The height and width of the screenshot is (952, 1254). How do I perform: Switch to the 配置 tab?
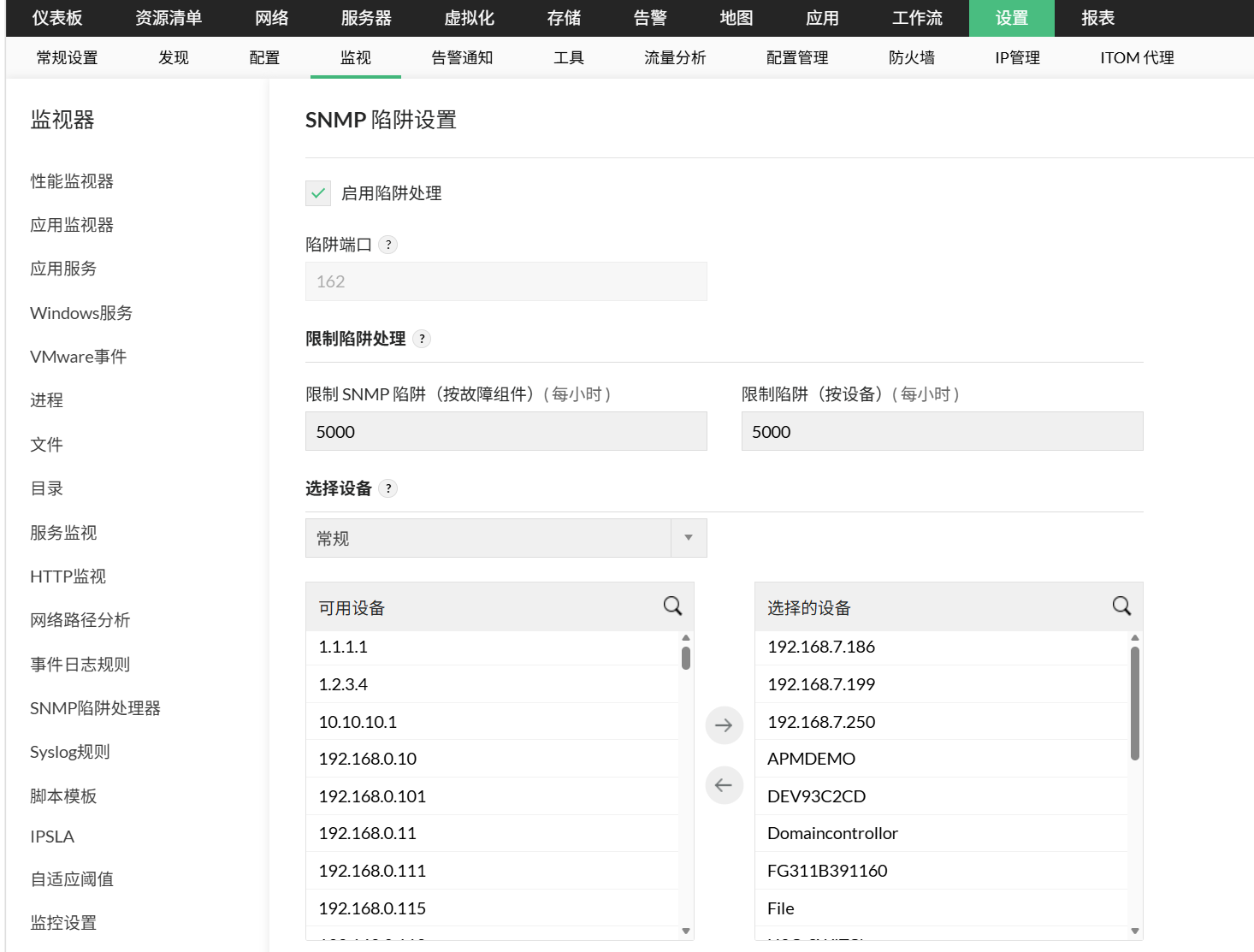(264, 57)
